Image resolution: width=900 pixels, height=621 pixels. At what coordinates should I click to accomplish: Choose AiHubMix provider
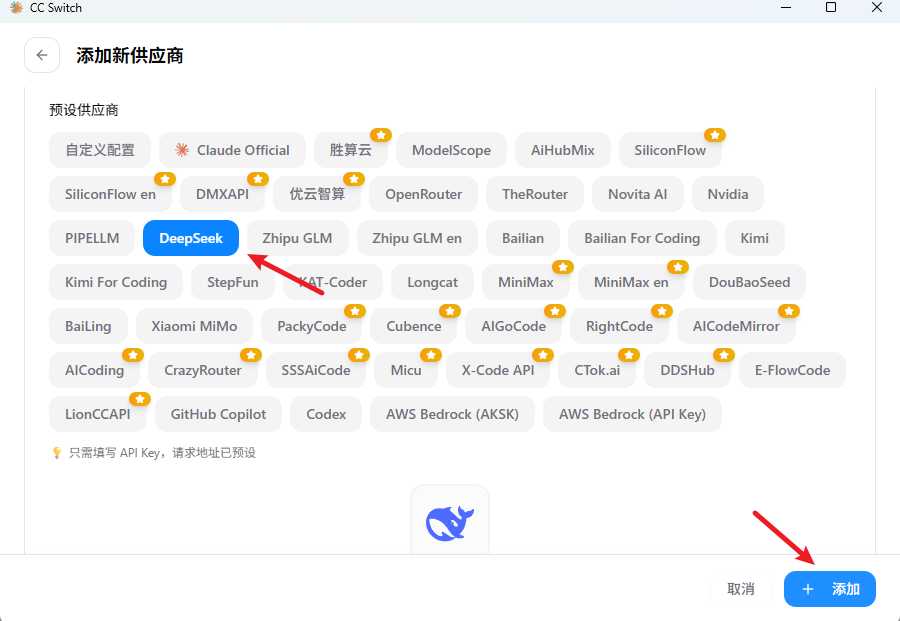pos(562,150)
